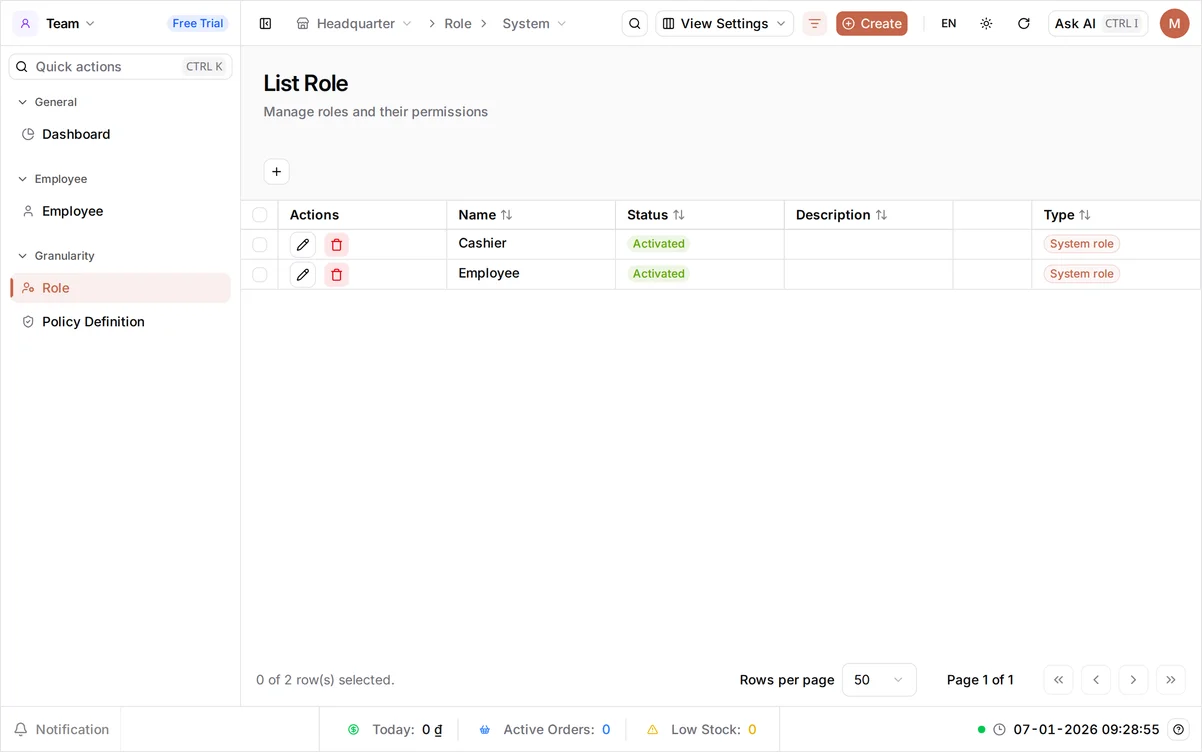Open search with the magnifier icon
Screen dimensions: 1202x752
[635, 23]
